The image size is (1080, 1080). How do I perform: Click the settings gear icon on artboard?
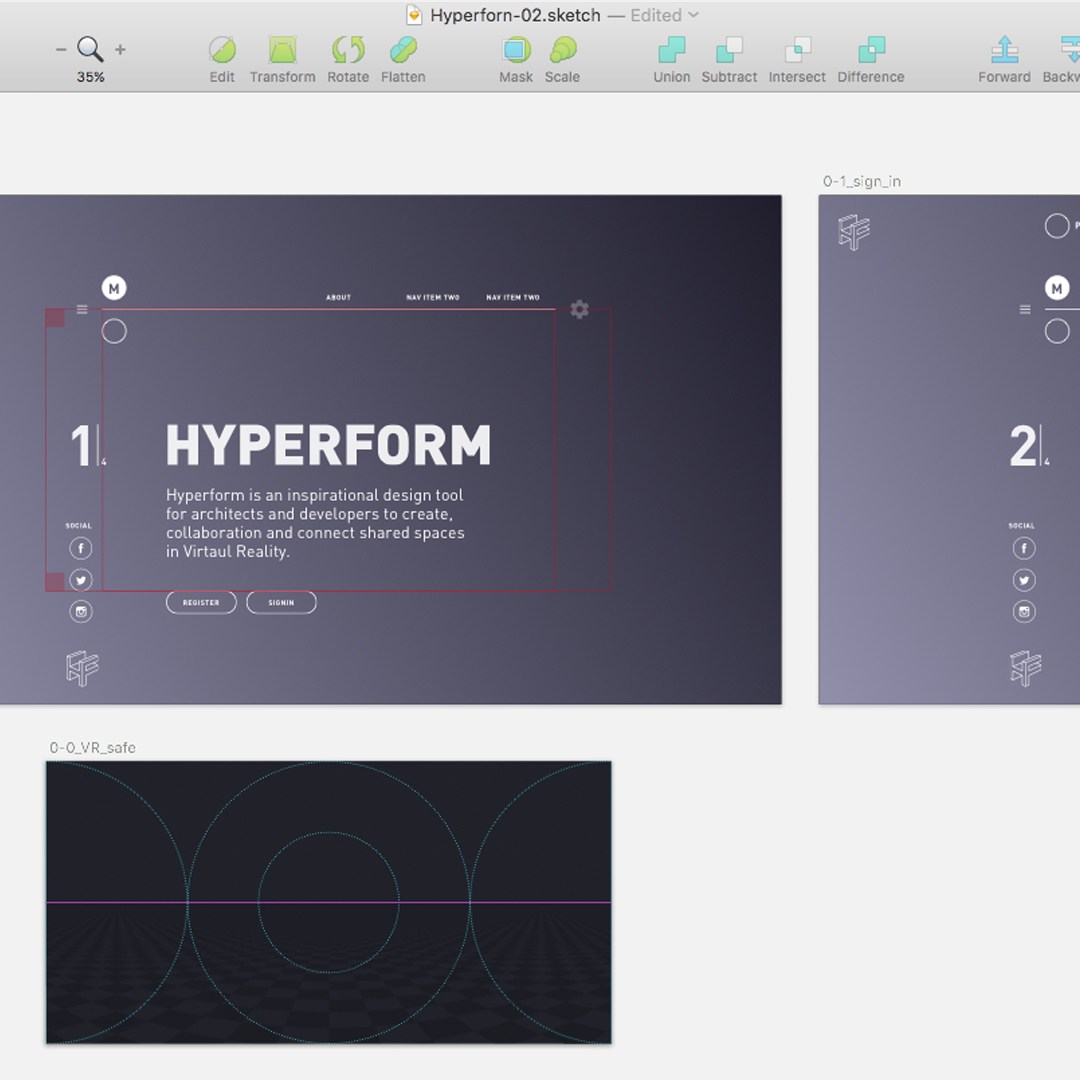coord(579,310)
